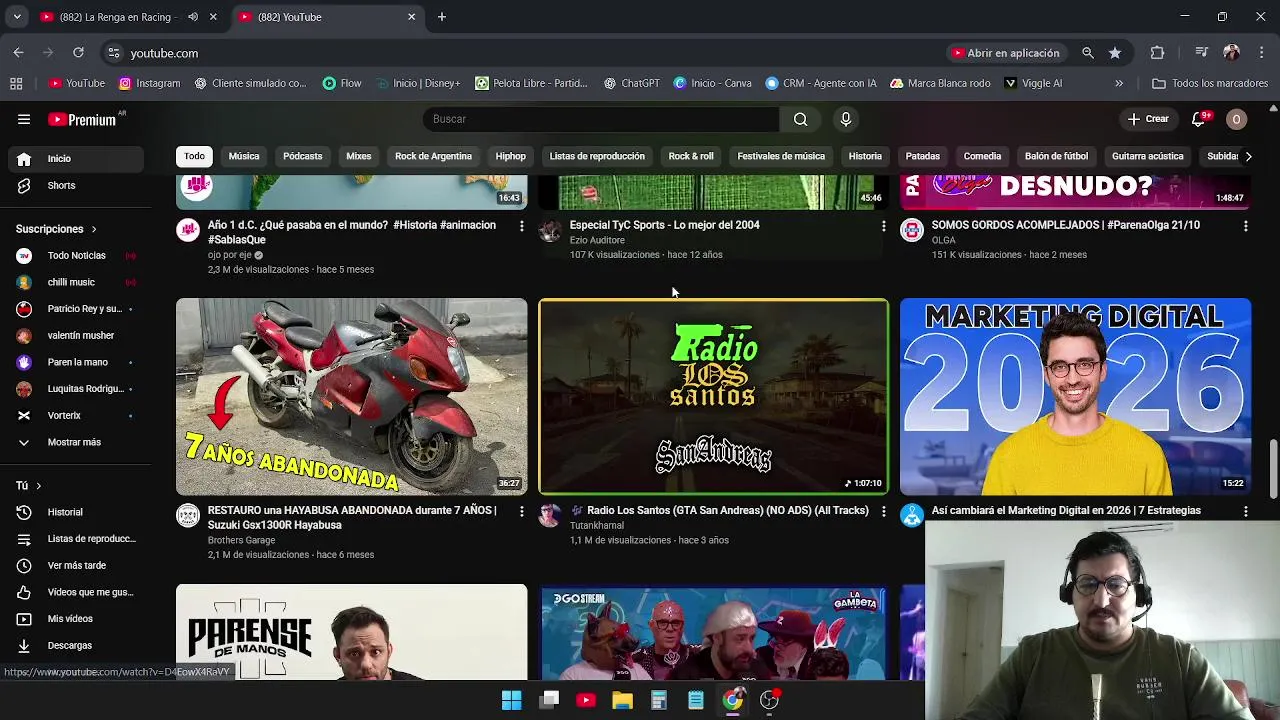
Task: Bookmark this page with star icon
Action: click(1115, 53)
